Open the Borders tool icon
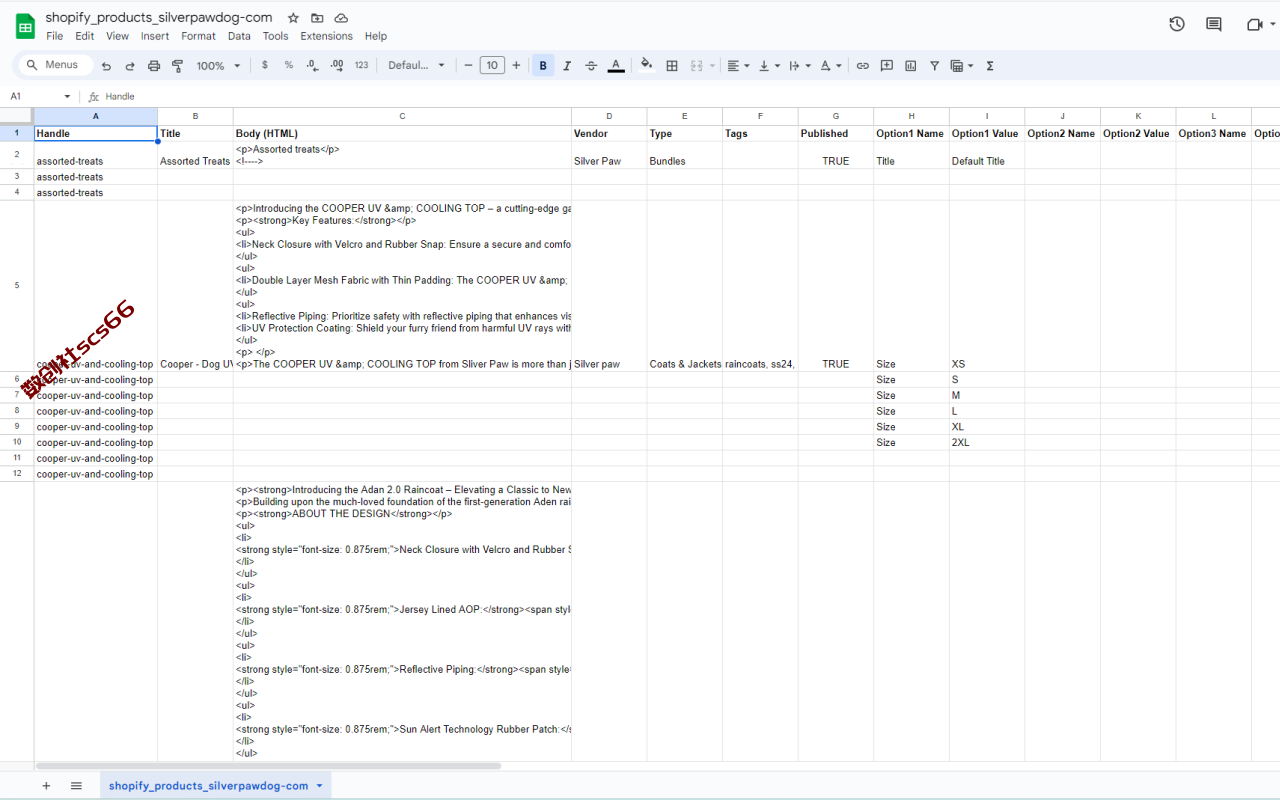Screen dimensions: 1280x800 672,66
